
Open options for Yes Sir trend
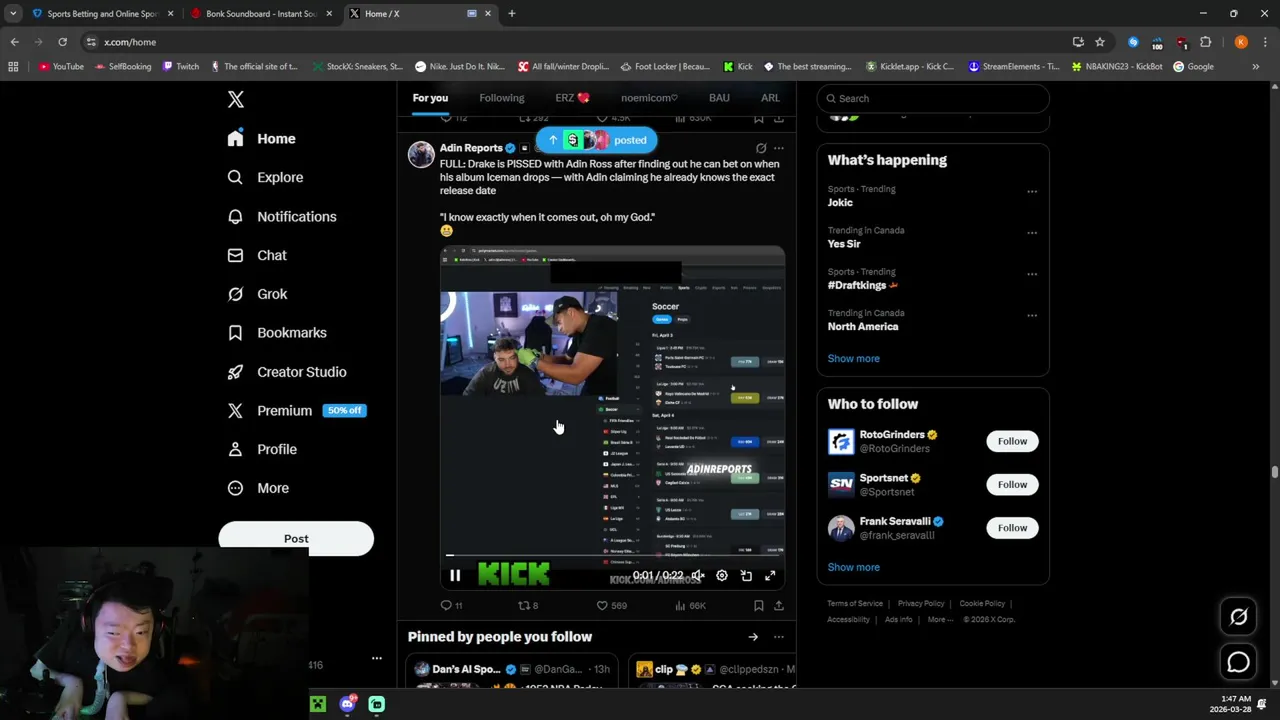pos(1032,233)
